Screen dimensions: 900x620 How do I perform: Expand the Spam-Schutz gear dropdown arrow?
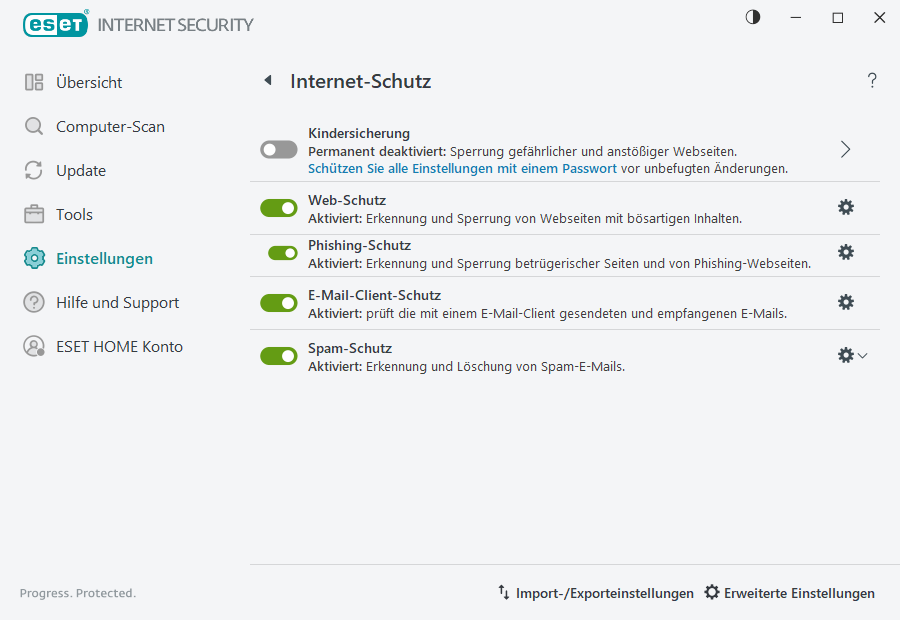click(863, 355)
